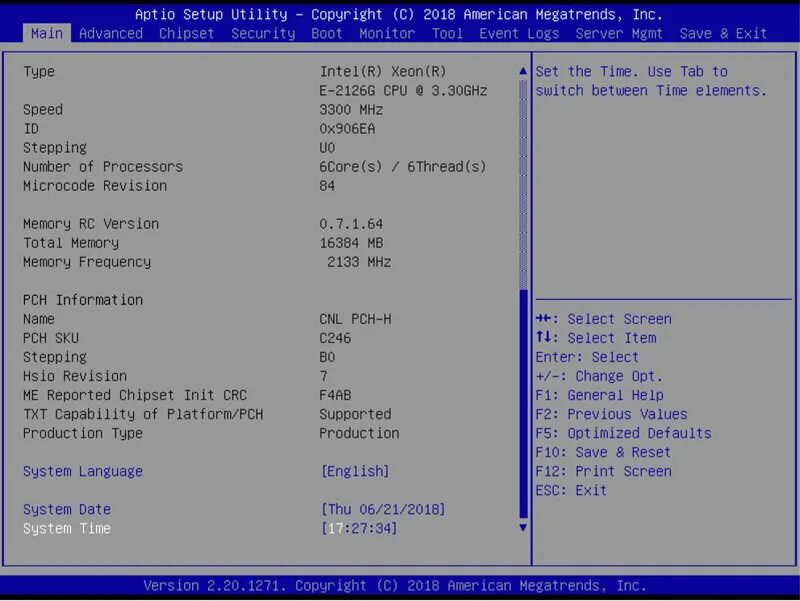Click the hatched scrollbar track area
800x601 pixels.
(523, 185)
